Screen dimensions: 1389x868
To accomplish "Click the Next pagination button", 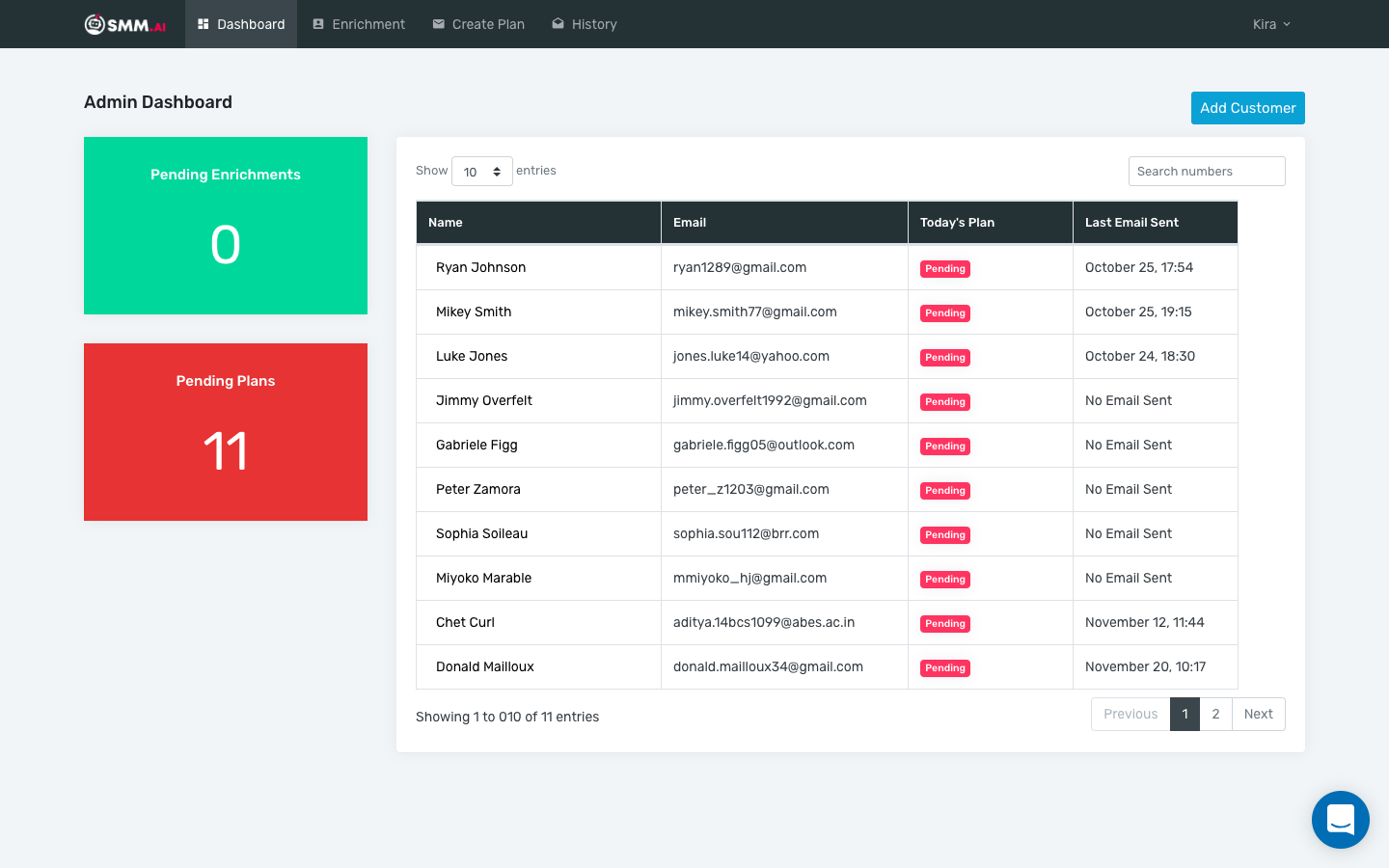I will point(1258,714).
